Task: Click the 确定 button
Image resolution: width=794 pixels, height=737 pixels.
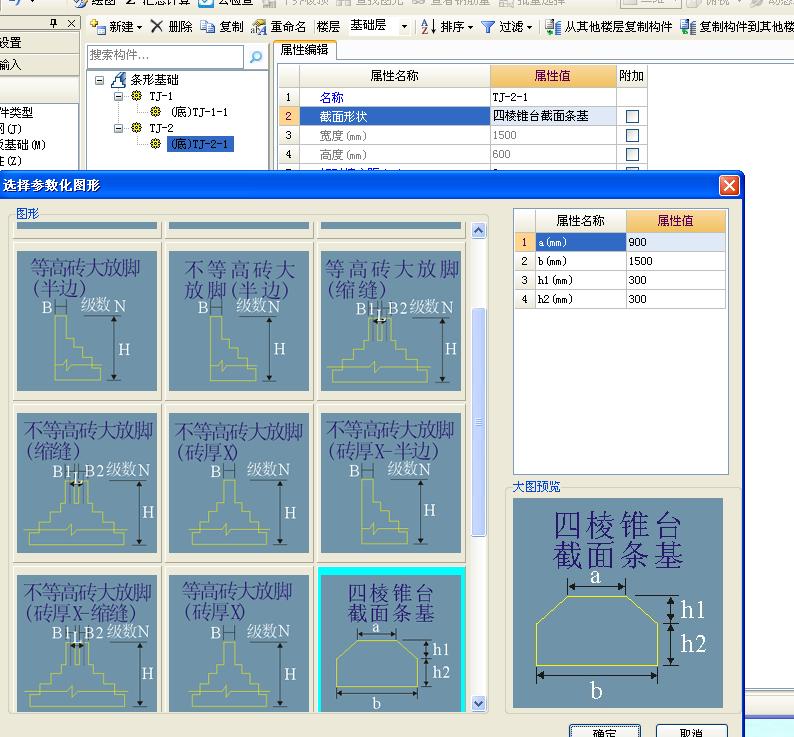Action: click(605, 731)
